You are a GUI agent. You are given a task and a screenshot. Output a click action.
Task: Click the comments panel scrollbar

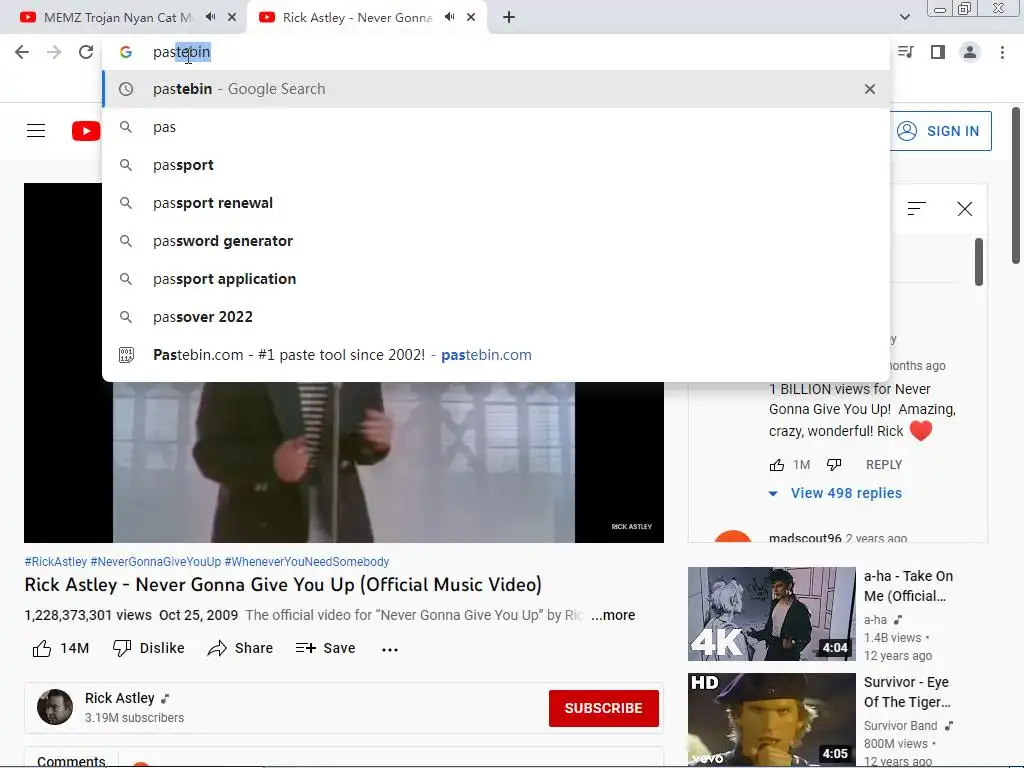coord(979,262)
